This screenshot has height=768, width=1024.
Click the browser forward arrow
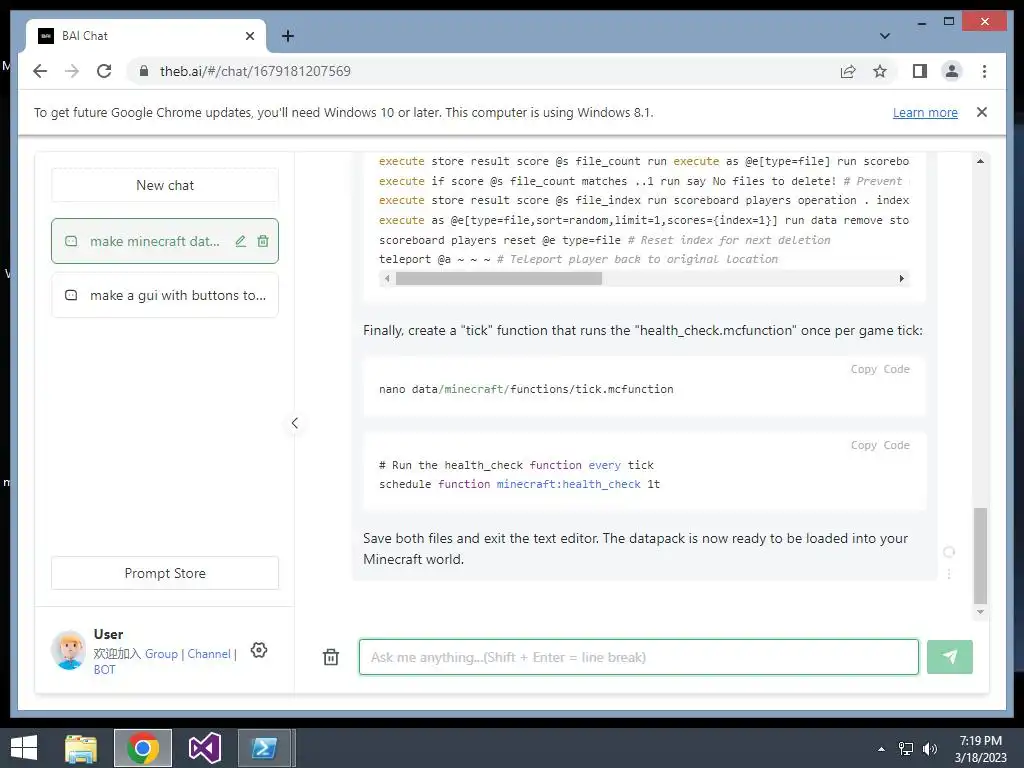(x=72, y=71)
